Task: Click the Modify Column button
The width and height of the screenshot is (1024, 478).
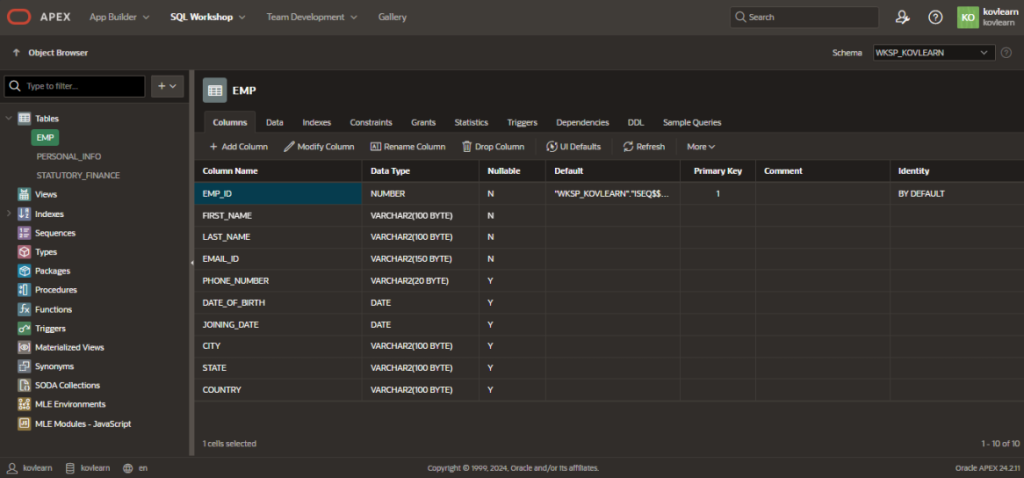Action: [x=319, y=146]
